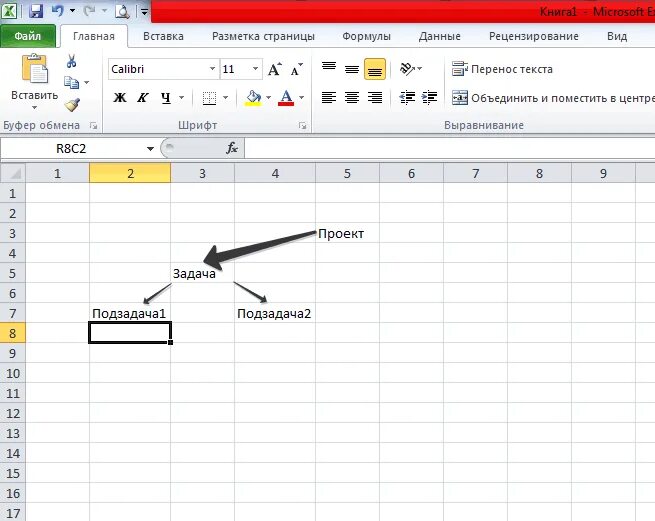Screen dimensions: 655x521
Task: Click the Undo arrow icon
Action: (57, 11)
